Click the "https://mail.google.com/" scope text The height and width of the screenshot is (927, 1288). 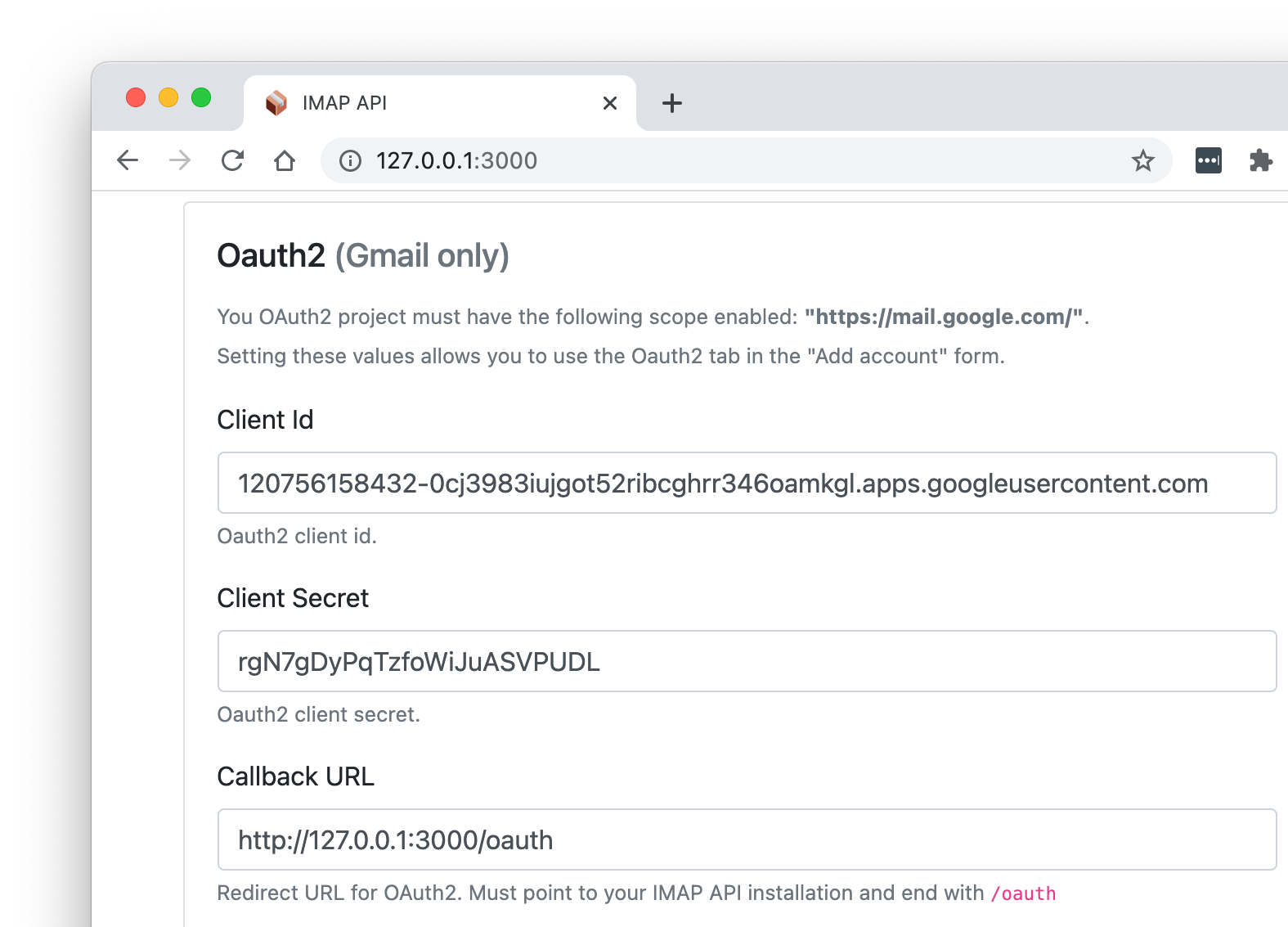(x=944, y=317)
